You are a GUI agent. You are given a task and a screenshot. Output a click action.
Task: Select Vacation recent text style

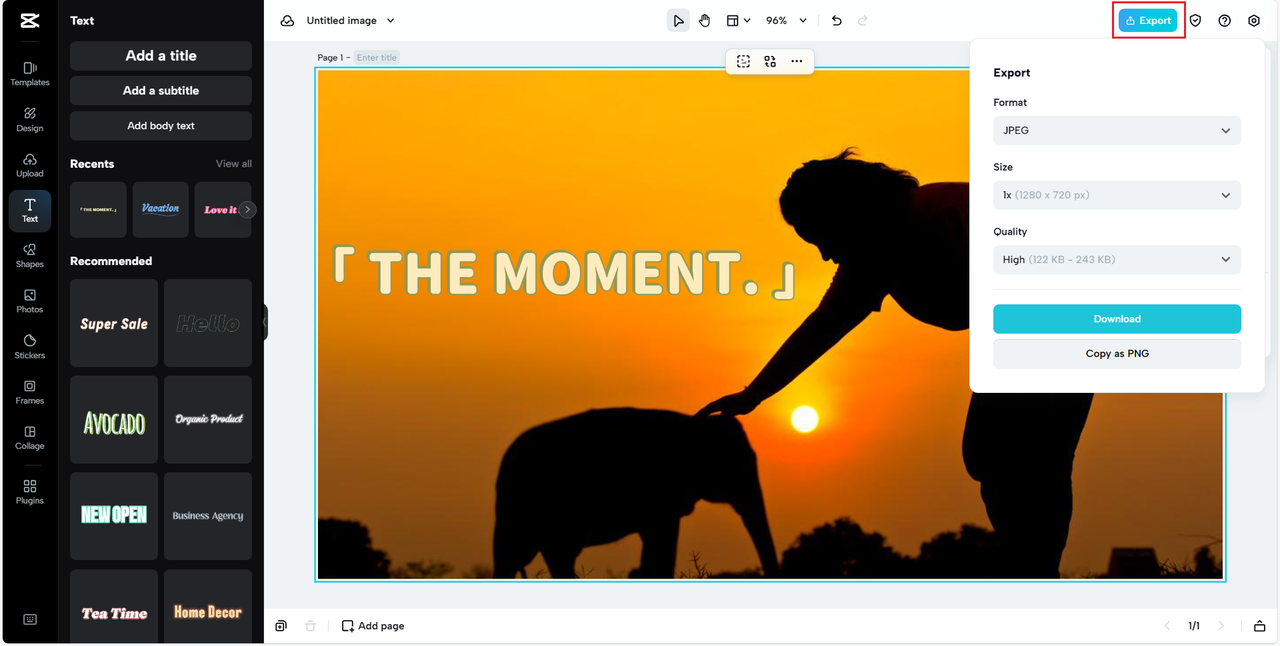tap(160, 210)
